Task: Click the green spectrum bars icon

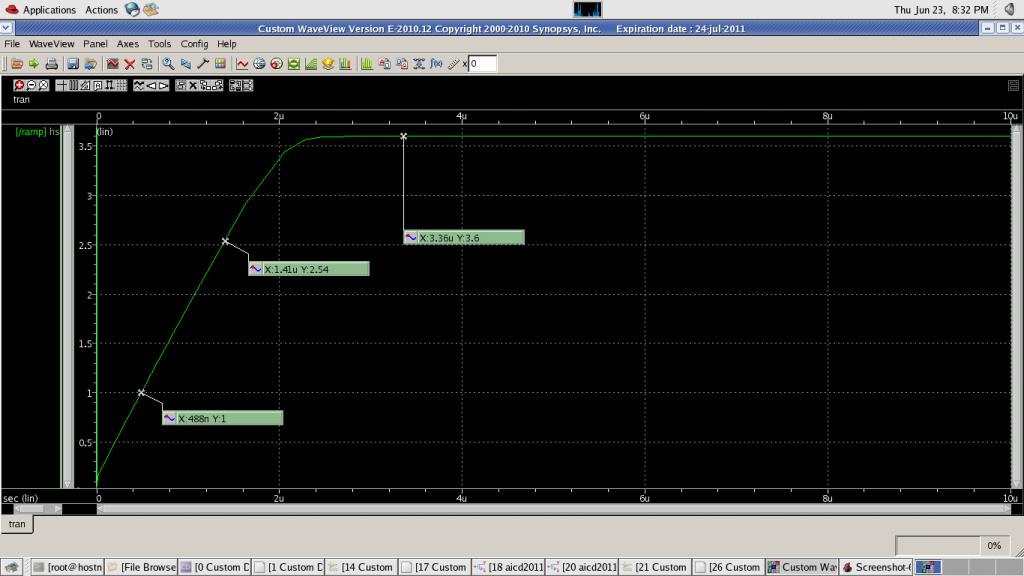Action: tap(367, 63)
